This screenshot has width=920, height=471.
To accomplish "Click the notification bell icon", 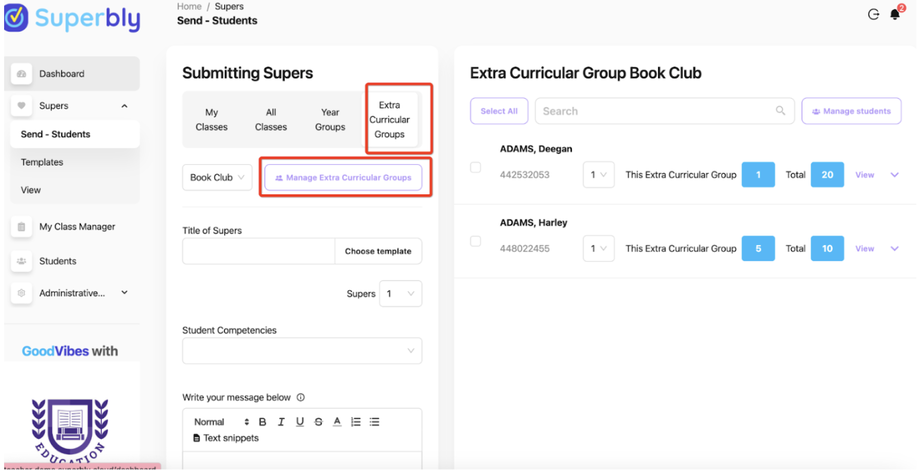I will (x=894, y=15).
